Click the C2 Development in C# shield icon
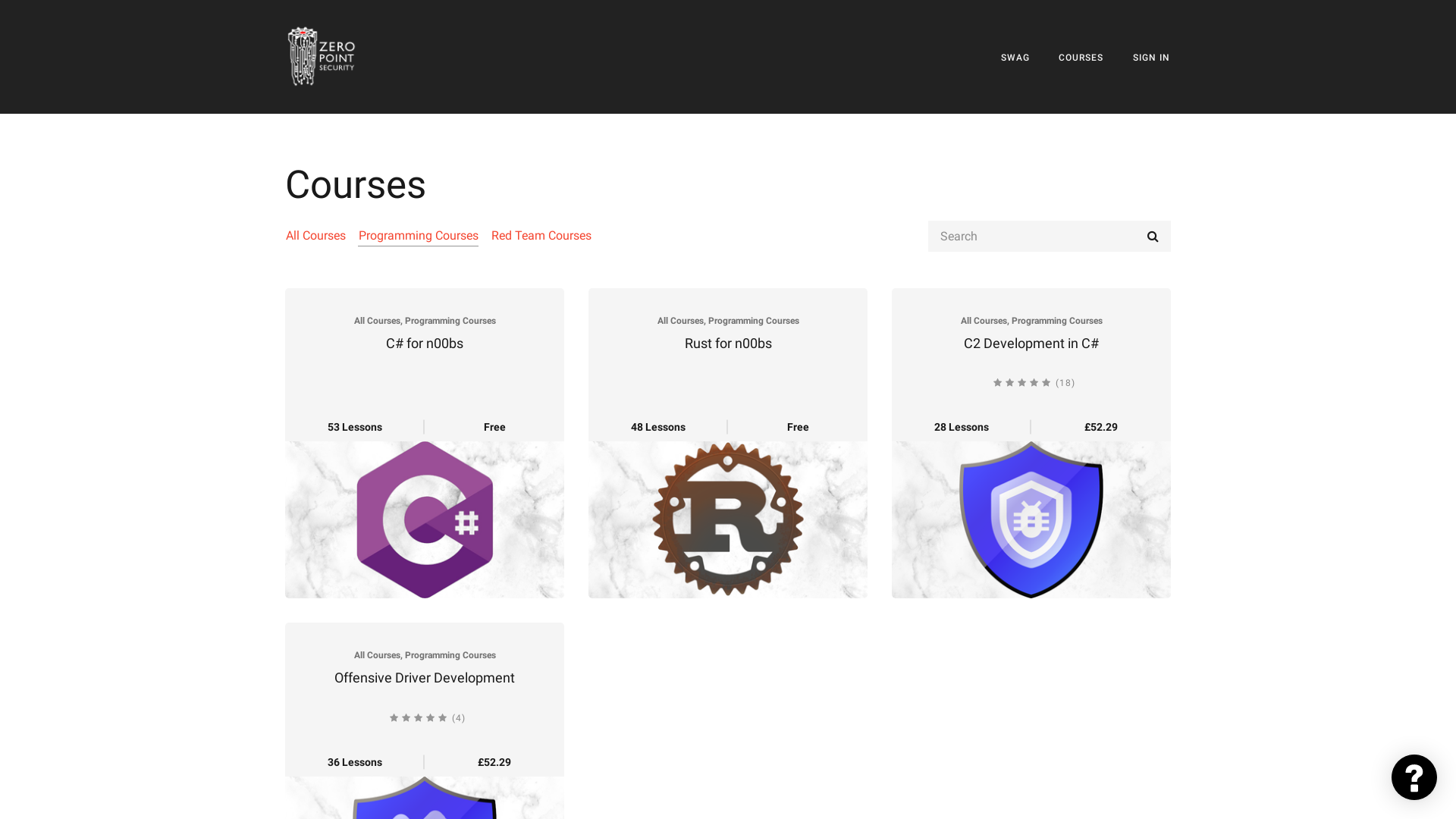The width and height of the screenshot is (1456, 819). point(1031,520)
